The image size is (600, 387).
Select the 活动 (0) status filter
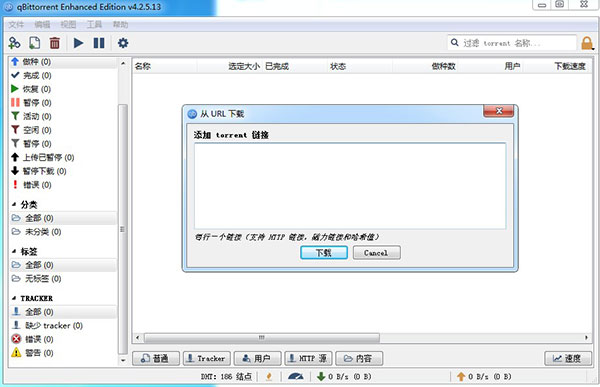tap(63, 116)
